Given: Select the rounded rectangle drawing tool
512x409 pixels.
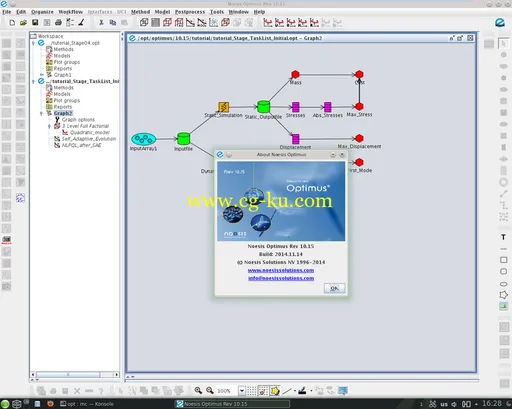Looking at the screenshot, I should pyautogui.click(x=504, y=271).
